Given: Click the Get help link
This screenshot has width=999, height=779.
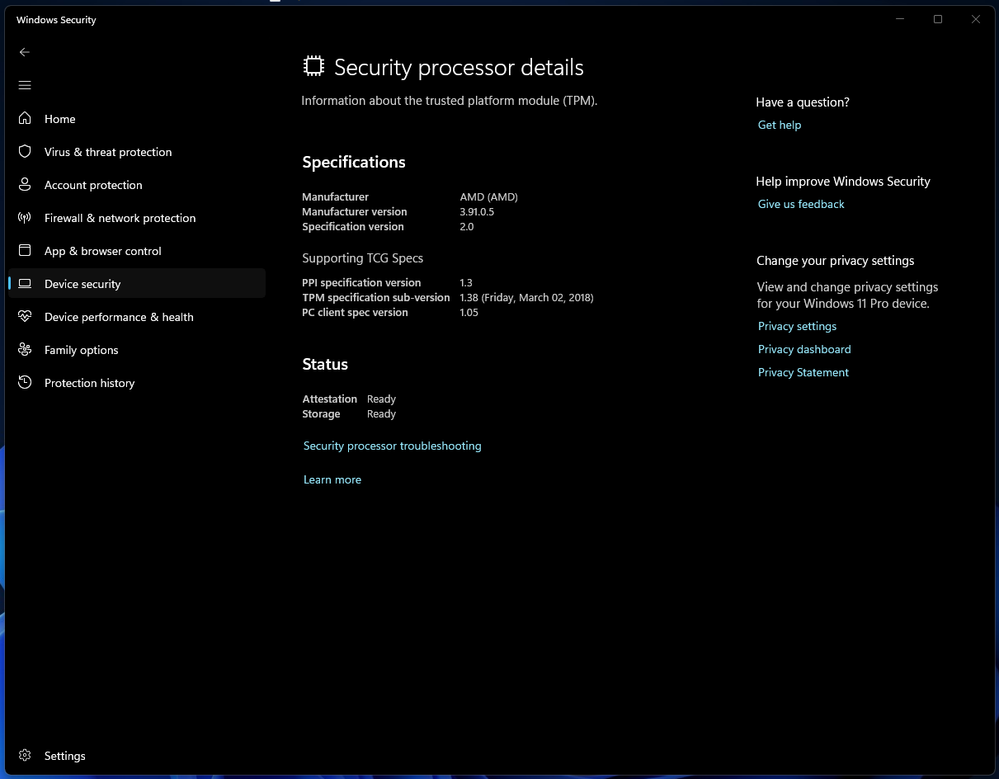Looking at the screenshot, I should pyautogui.click(x=779, y=125).
